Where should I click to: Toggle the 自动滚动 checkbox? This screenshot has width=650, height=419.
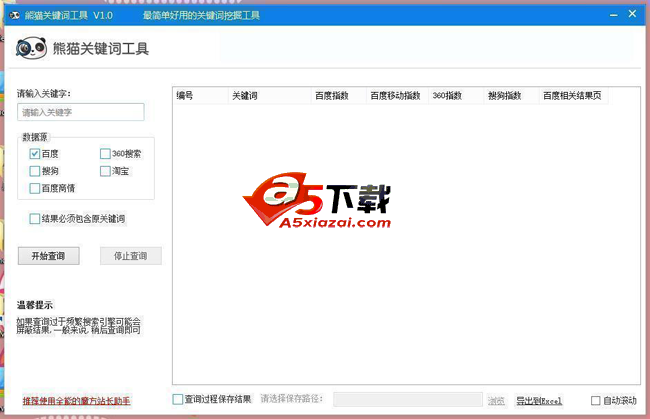coord(595,400)
